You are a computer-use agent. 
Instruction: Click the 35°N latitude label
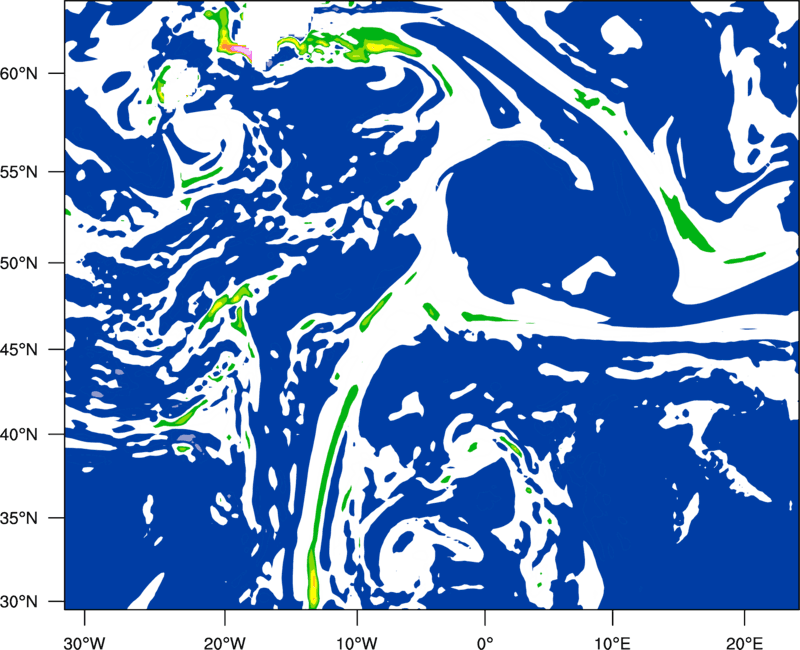coord(19,518)
